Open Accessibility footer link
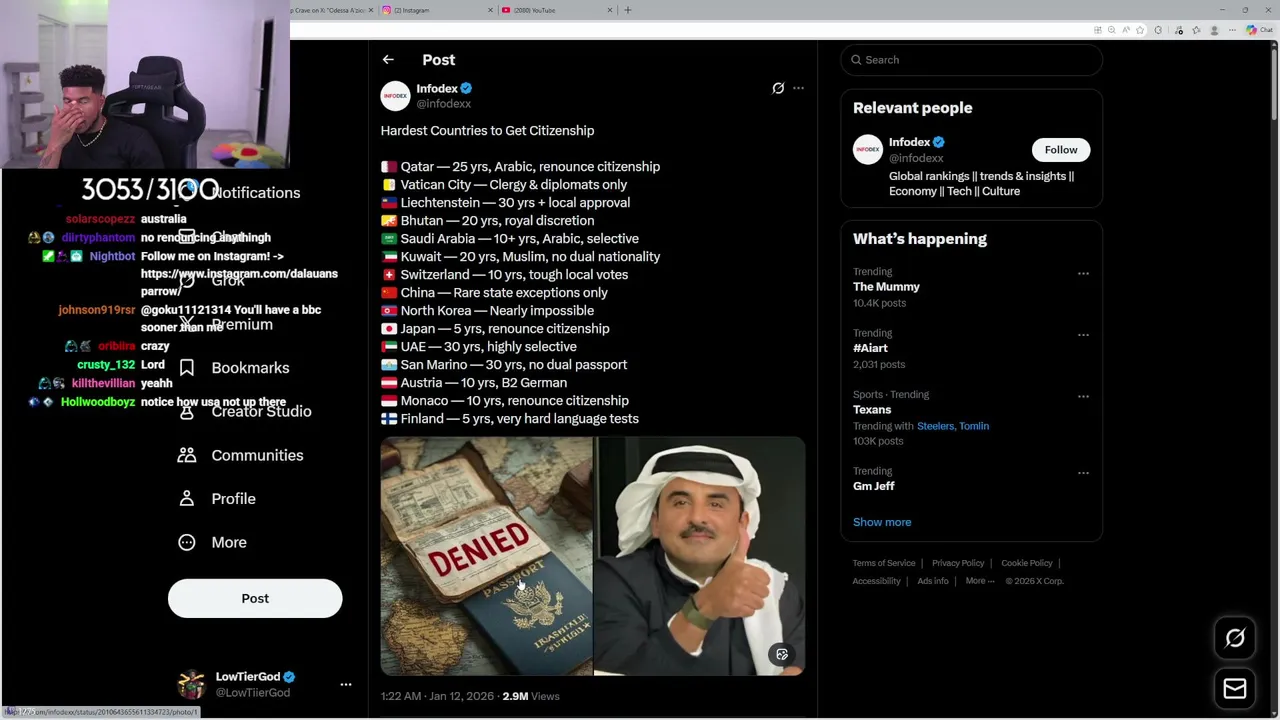 click(x=877, y=581)
